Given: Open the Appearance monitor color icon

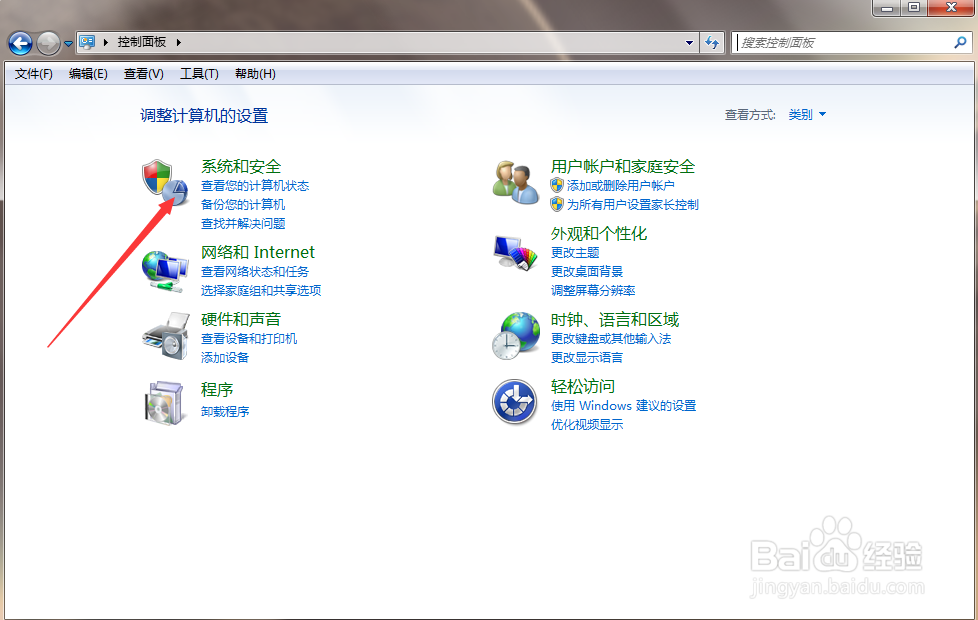Looking at the screenshot, I should 515,252.
